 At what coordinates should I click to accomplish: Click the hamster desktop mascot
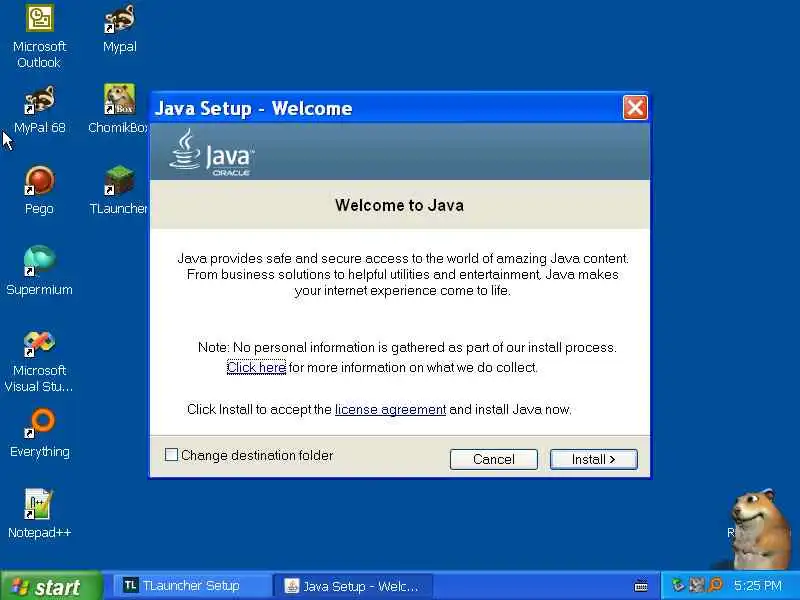coord(759,530)
